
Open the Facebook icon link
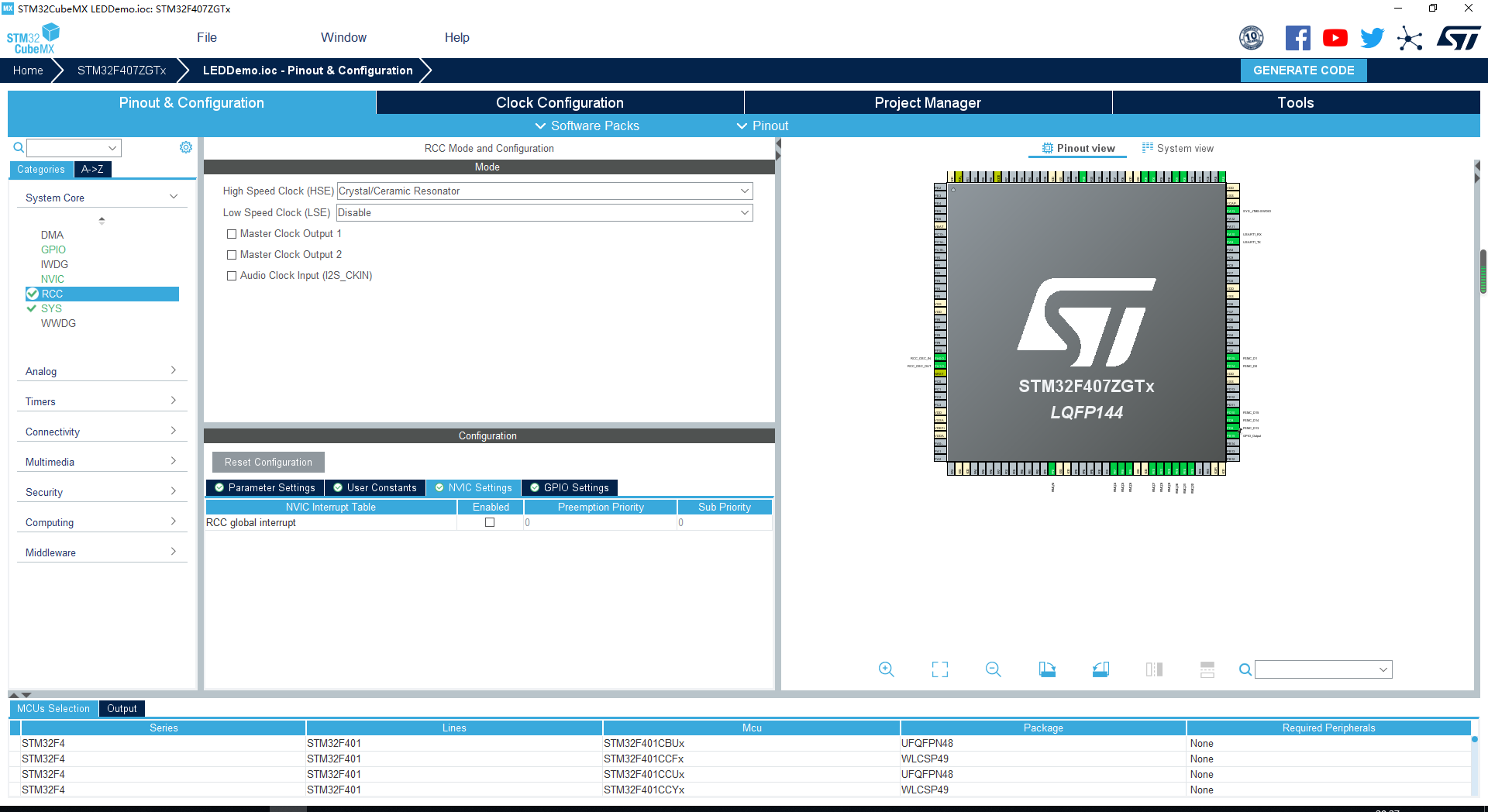(1298, 37)
